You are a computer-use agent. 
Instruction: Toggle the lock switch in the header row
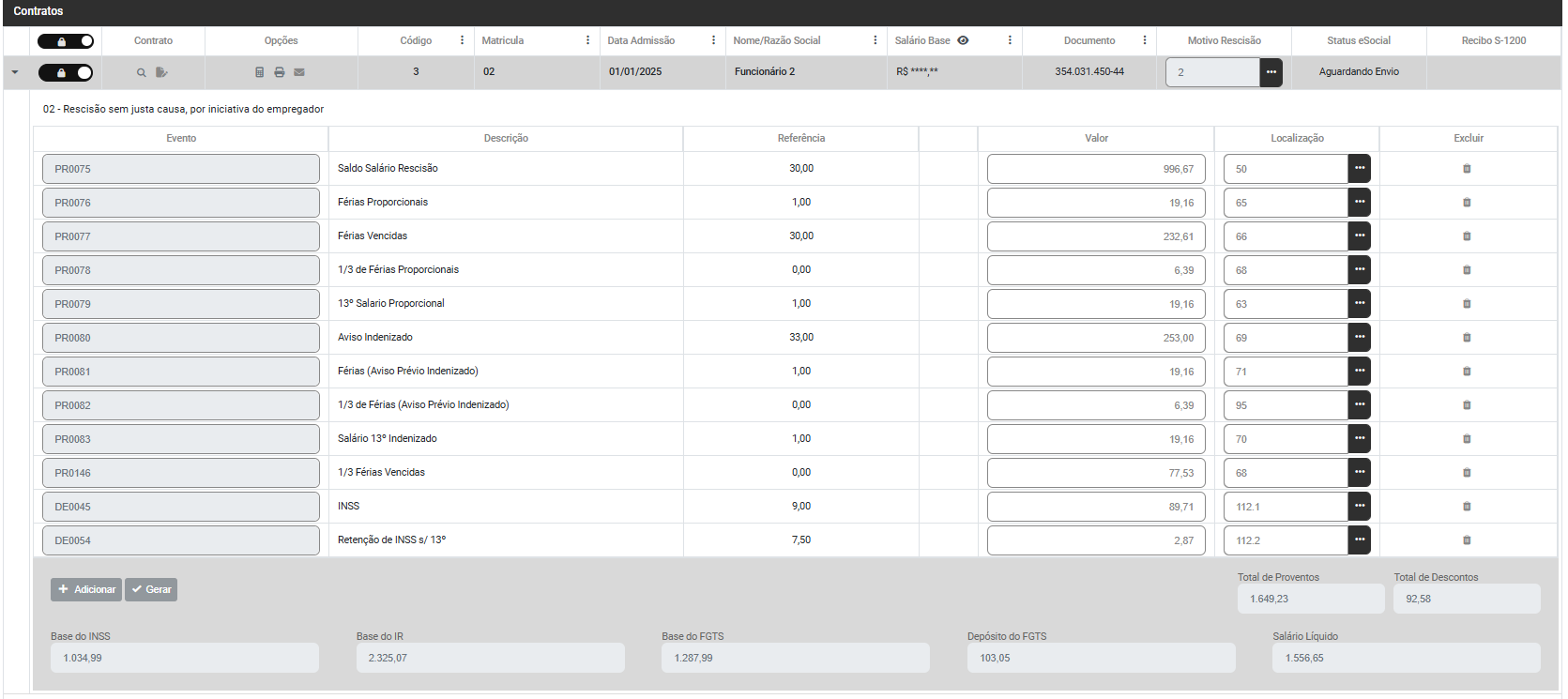(x=66, y=41)
